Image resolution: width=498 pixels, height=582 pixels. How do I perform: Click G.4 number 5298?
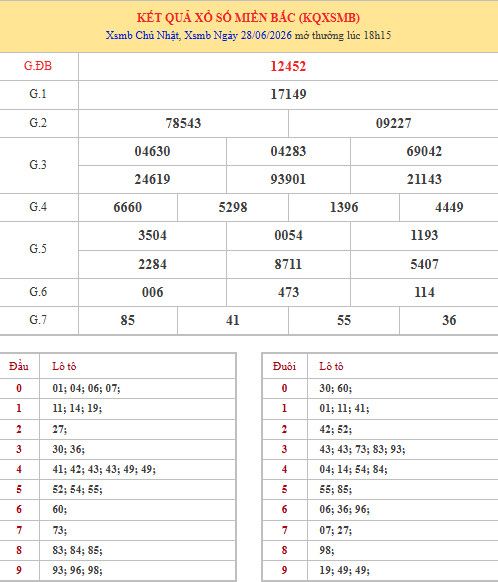[x=233, y=207]
